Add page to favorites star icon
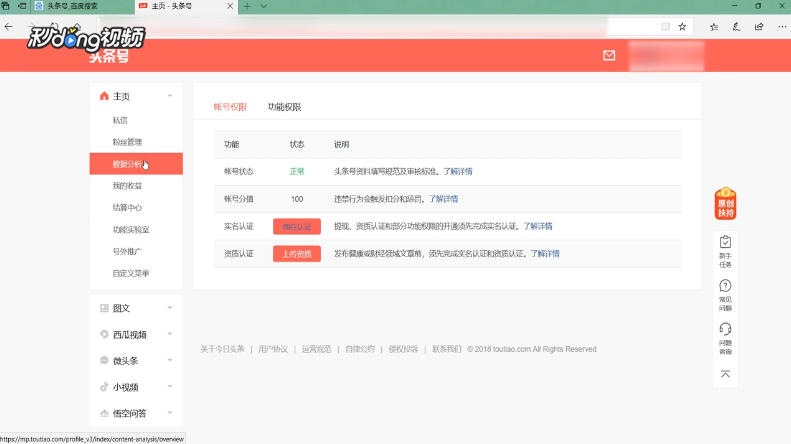Viewport: 791px width, 444px height. coord(682,27)
